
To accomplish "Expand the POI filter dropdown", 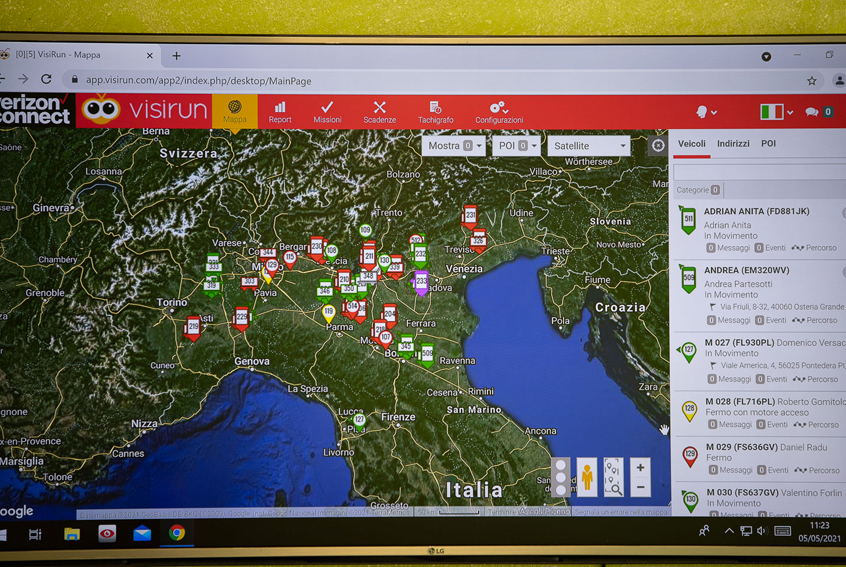I will point(516,146).
